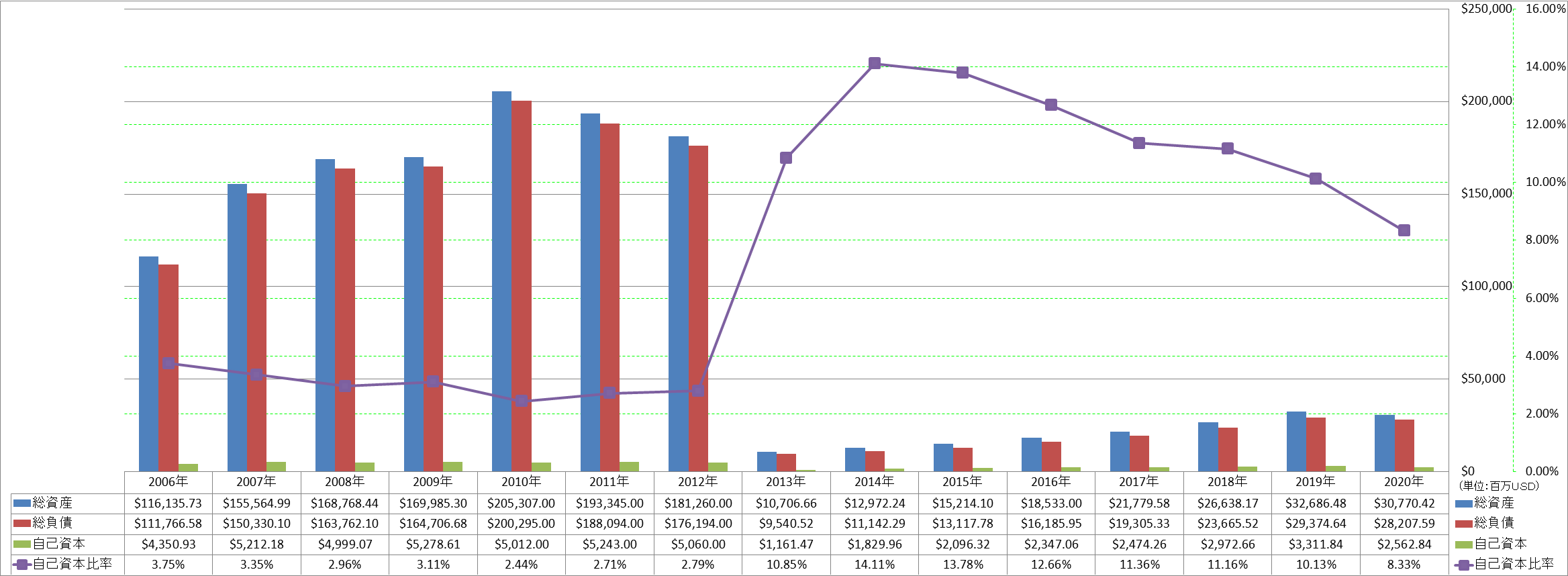
Task: Select the 2006年 line data point
Action: point(168,363)
